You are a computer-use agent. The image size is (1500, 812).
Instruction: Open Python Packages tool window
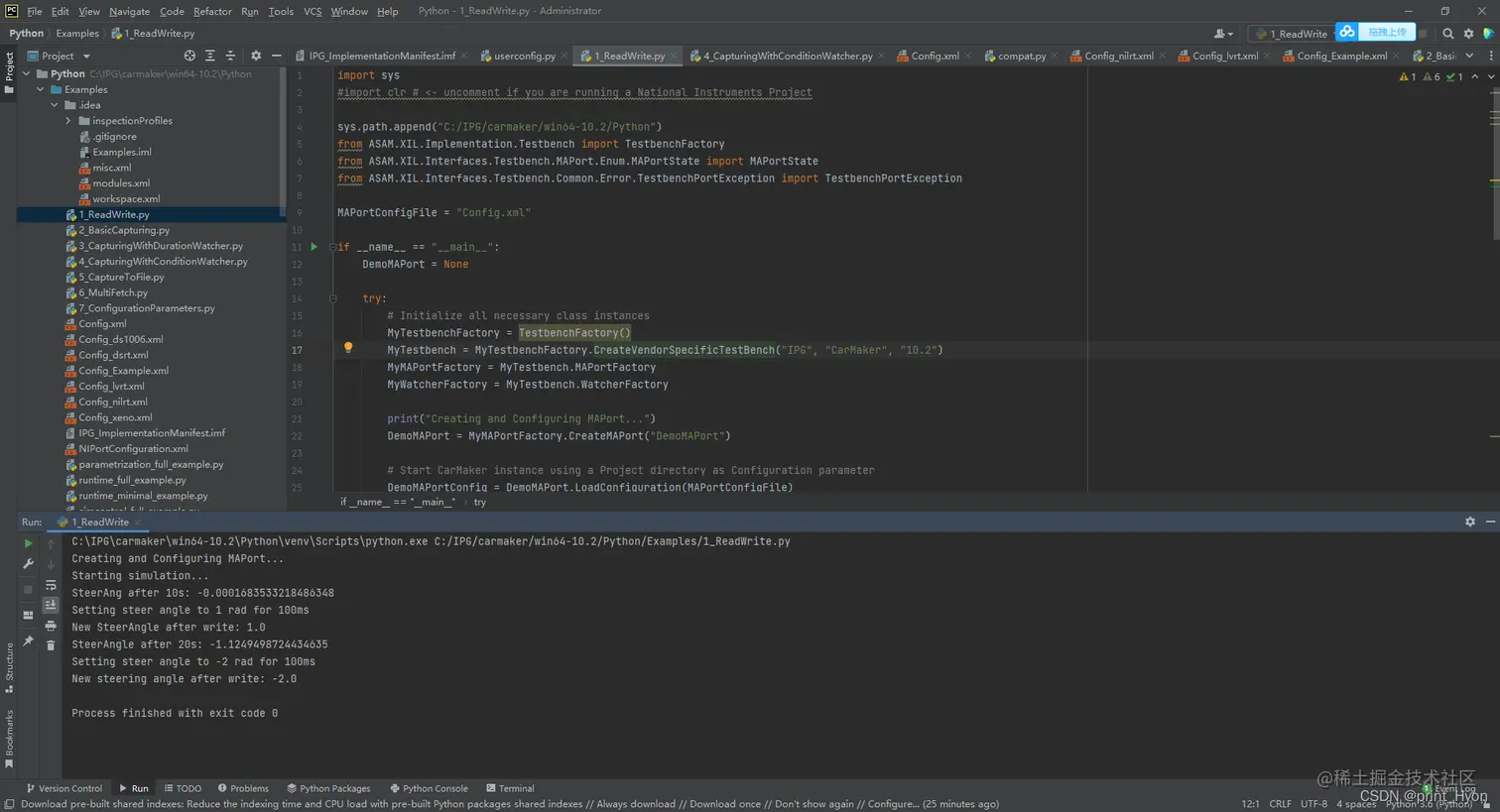328,788
